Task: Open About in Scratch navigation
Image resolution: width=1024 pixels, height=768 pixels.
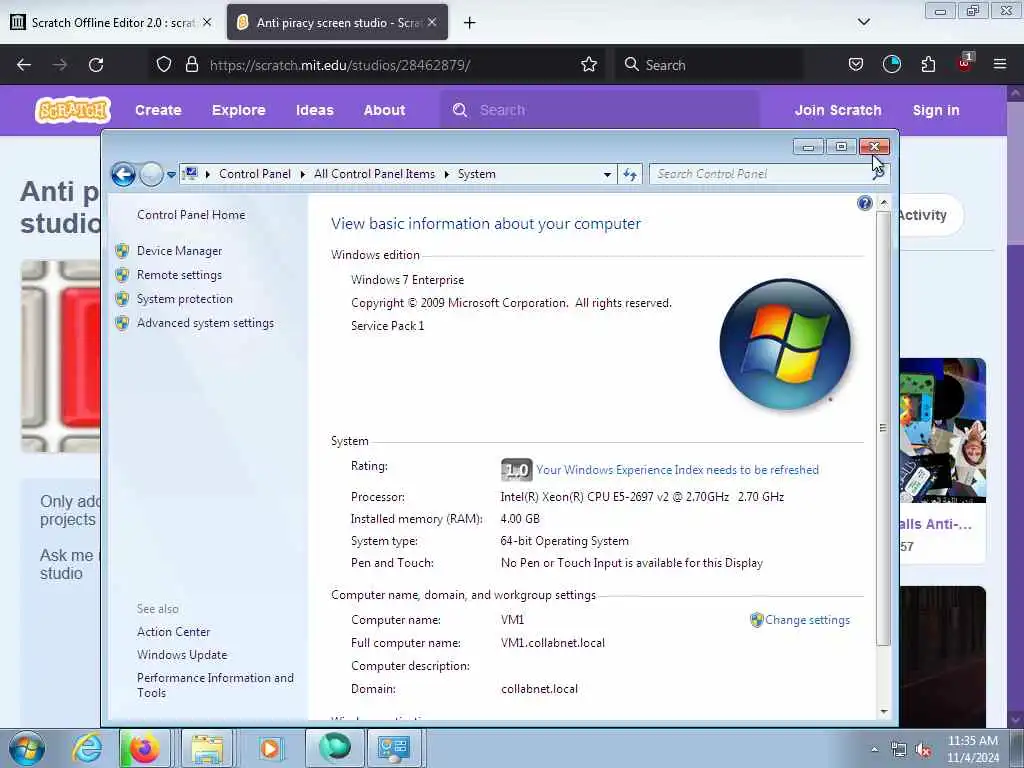Action: point(385,110)
